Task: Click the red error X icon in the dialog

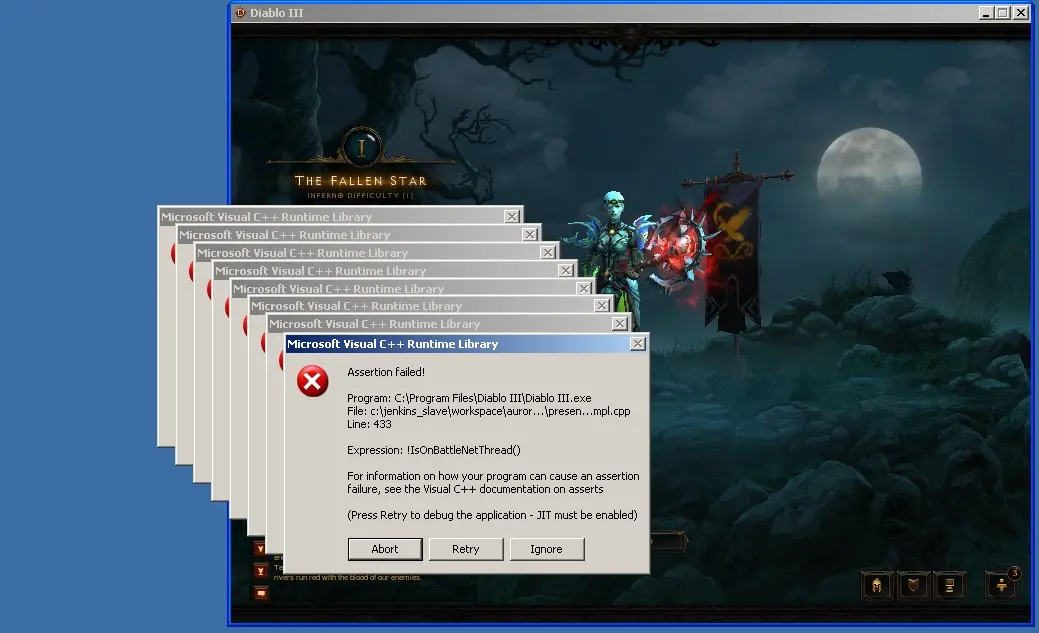Action: coord(313,381)
